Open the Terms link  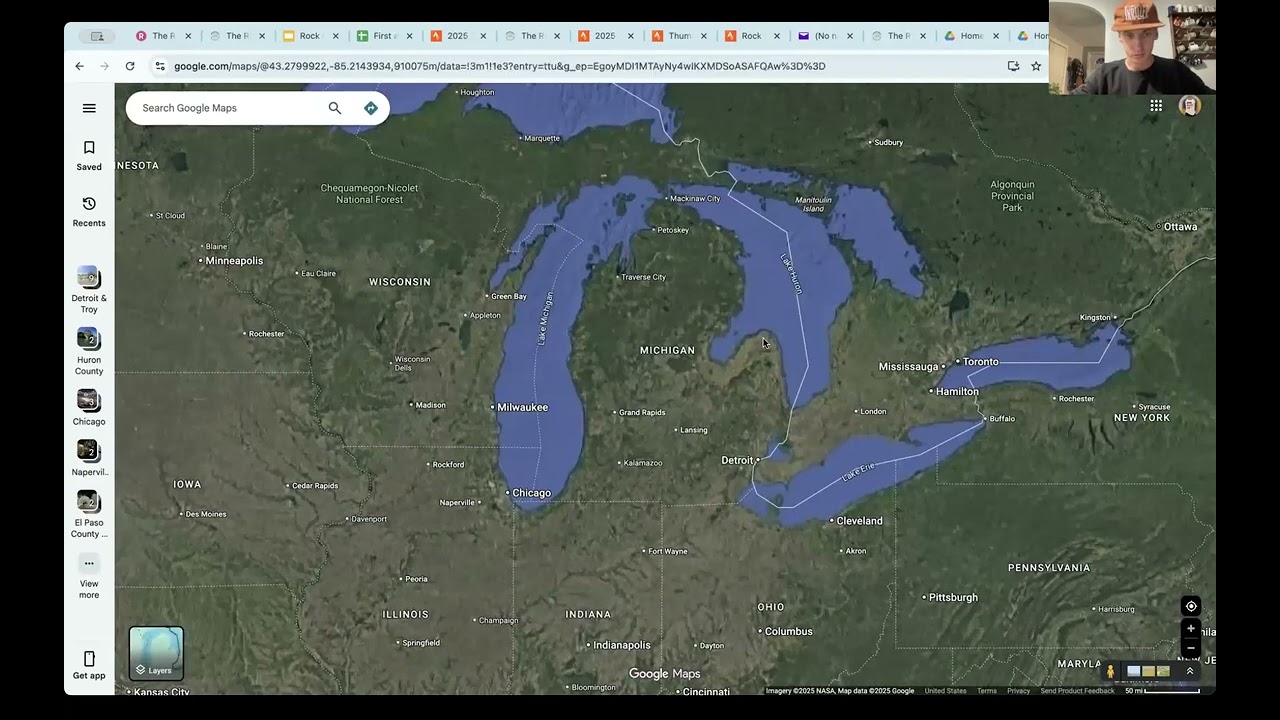pyautogui.click(x=987, y=691)
